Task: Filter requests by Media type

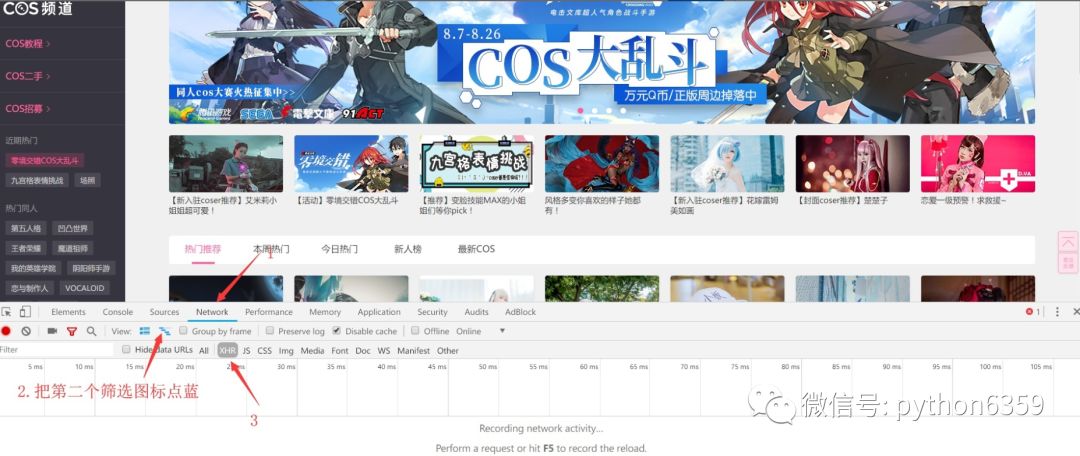Action: [312, 351]
